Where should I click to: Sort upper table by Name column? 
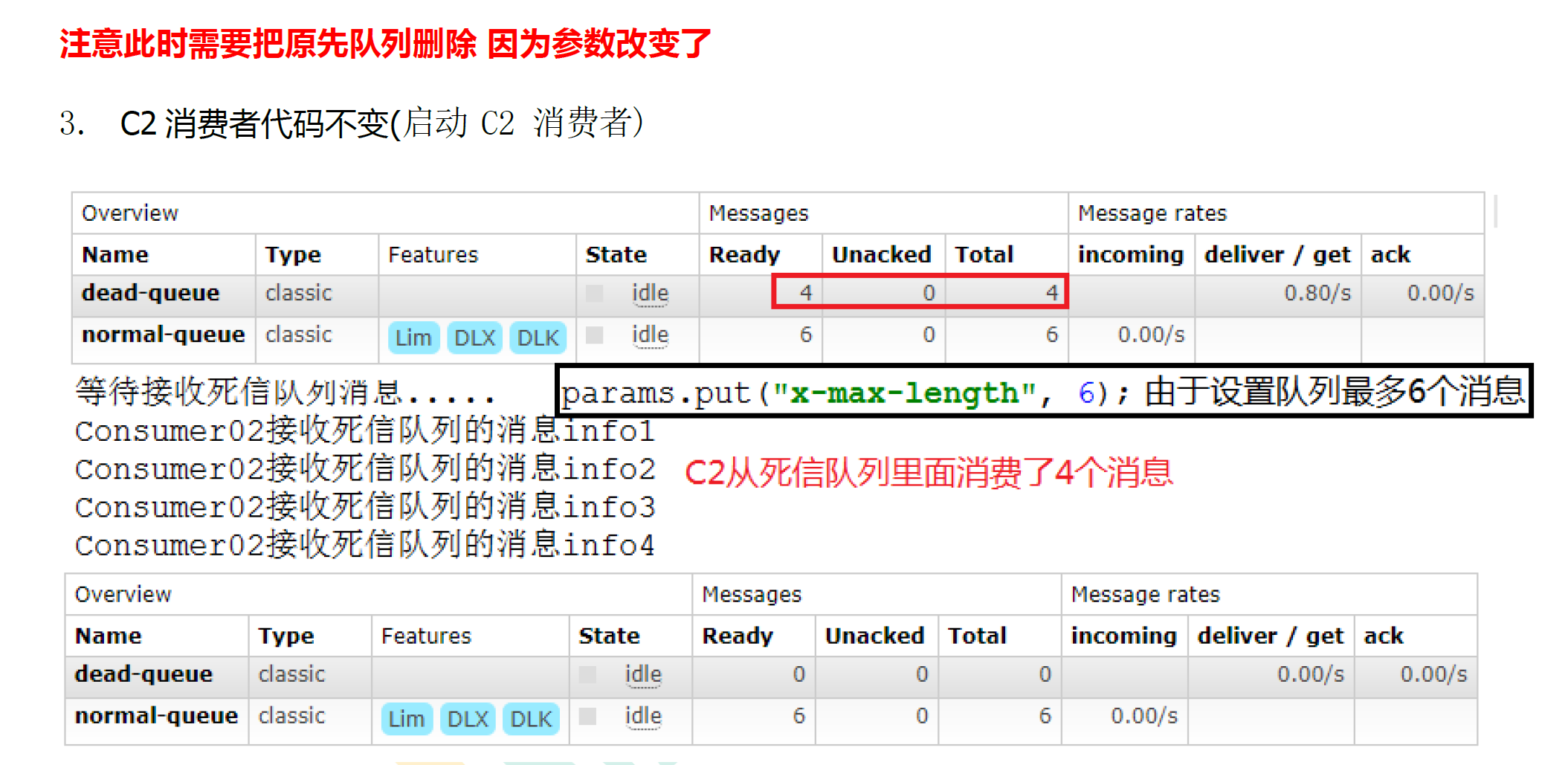(115, 255)
